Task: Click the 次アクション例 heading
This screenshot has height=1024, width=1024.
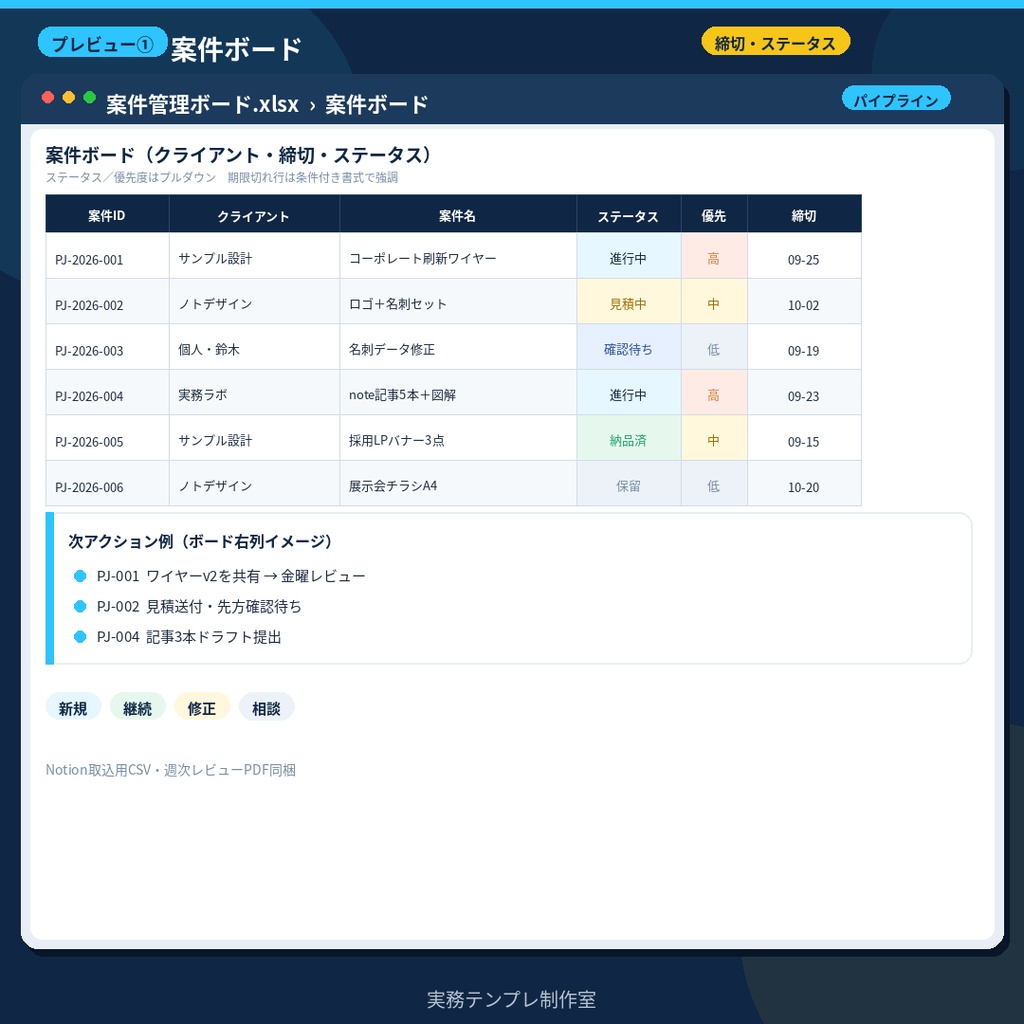Action: pyautogui.click(x=200, y=541)
